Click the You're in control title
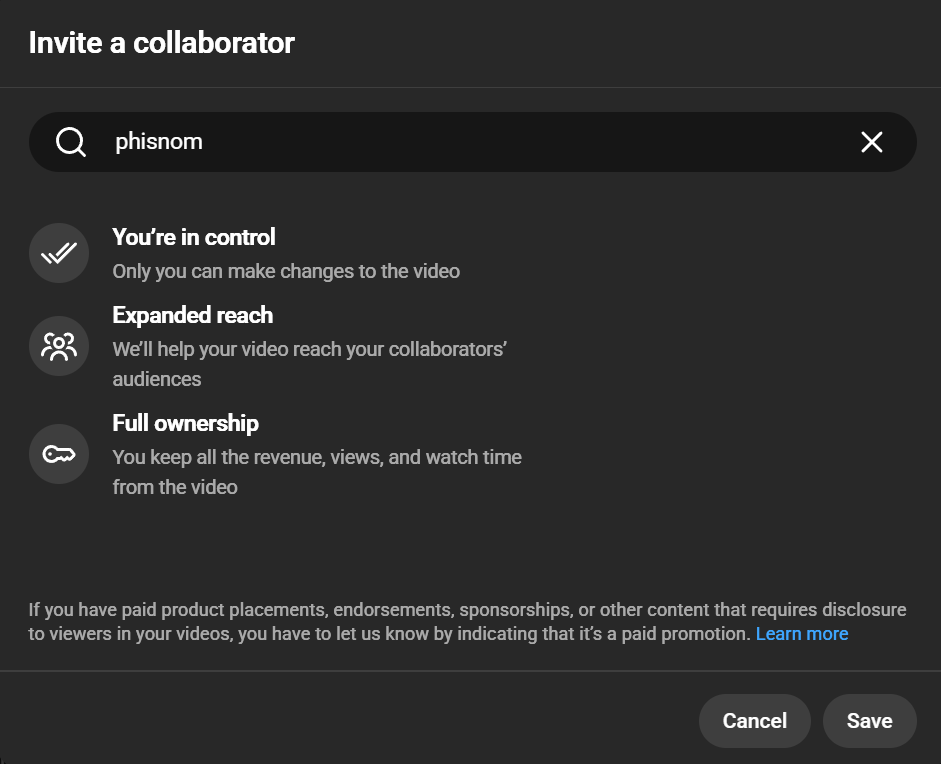The height and width of the screenshot is (764, 941). 194,237
